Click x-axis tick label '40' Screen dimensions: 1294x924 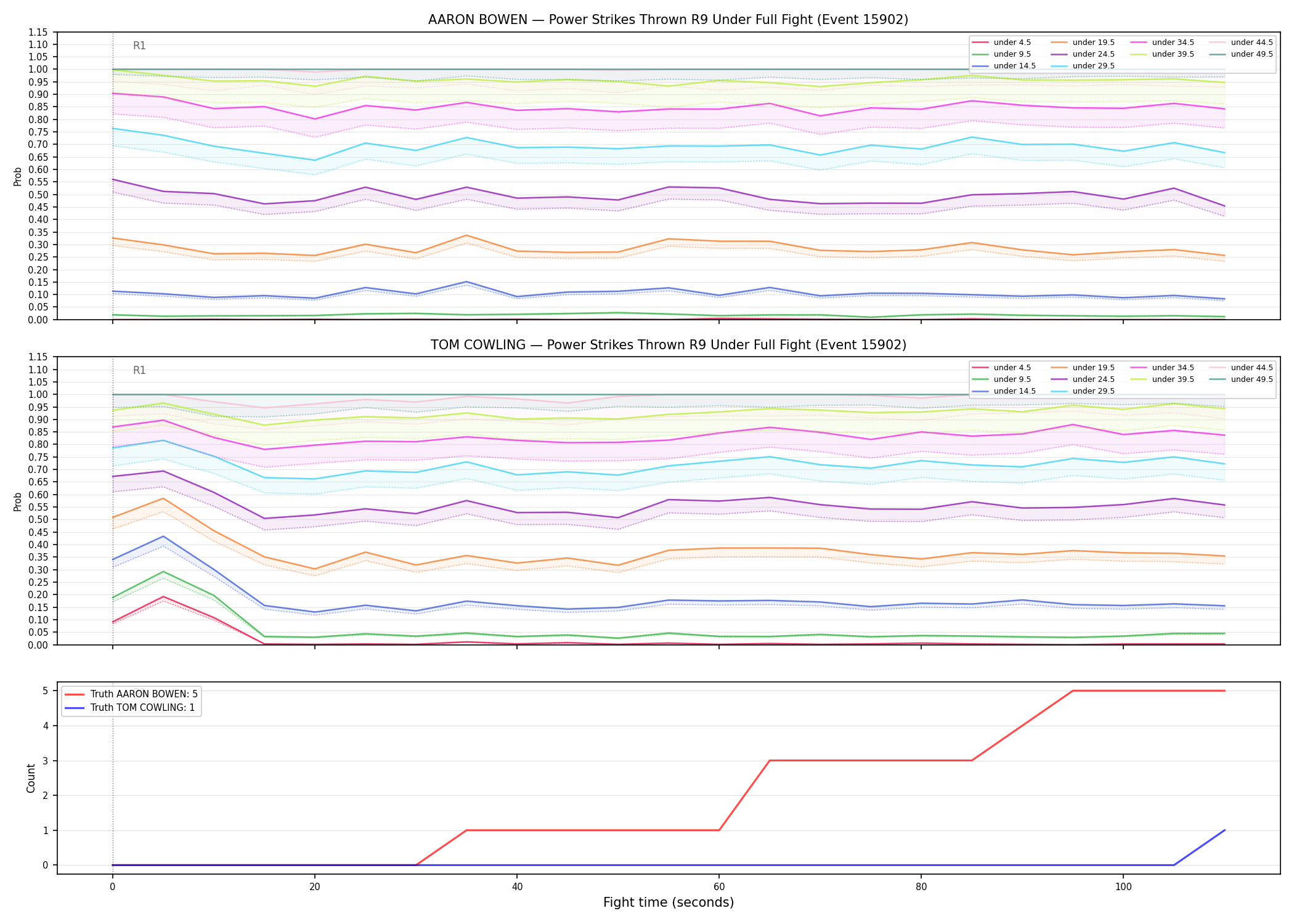click(516, 887)
